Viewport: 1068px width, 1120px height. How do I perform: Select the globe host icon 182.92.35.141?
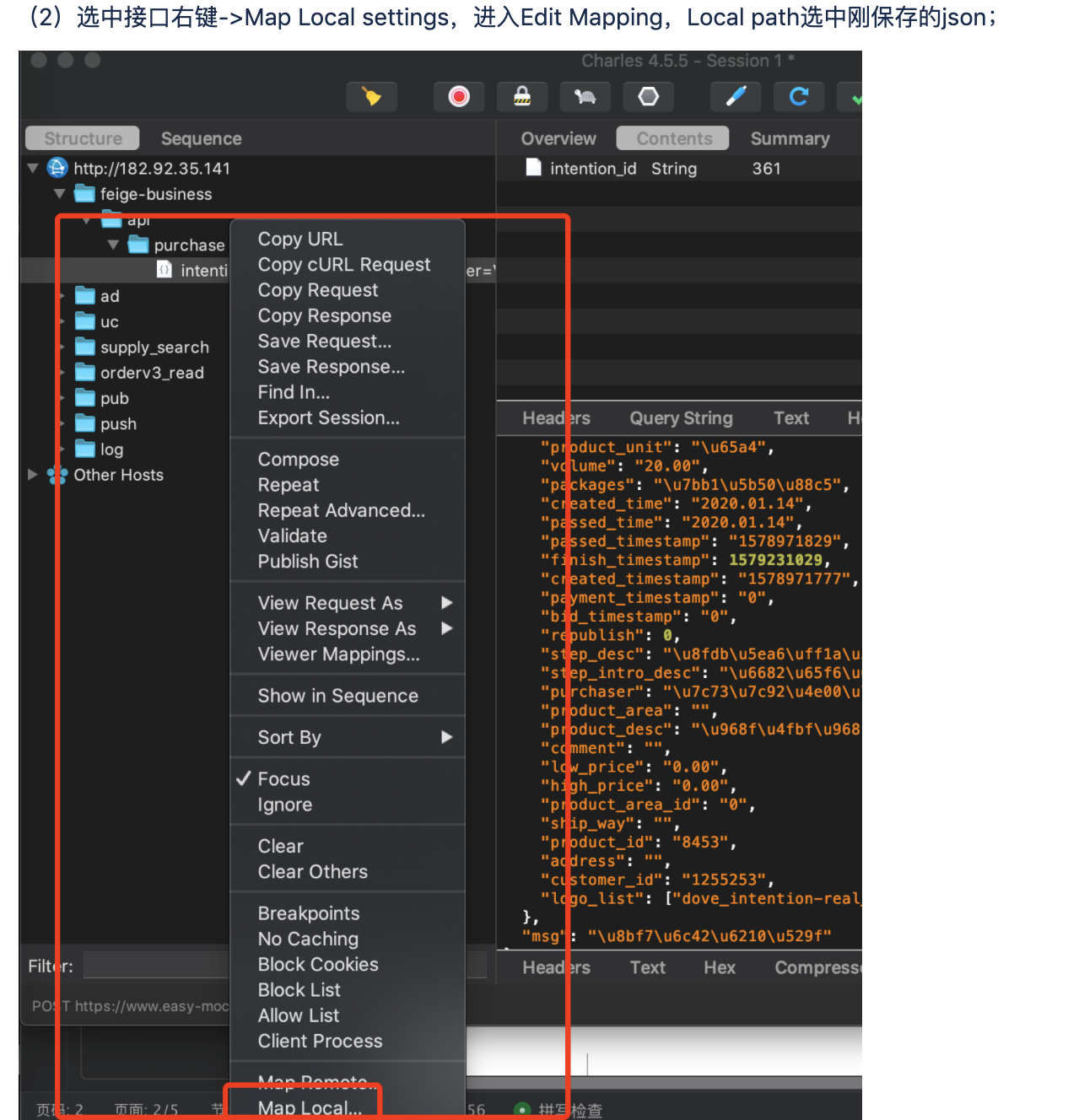(x=57, y=168)
